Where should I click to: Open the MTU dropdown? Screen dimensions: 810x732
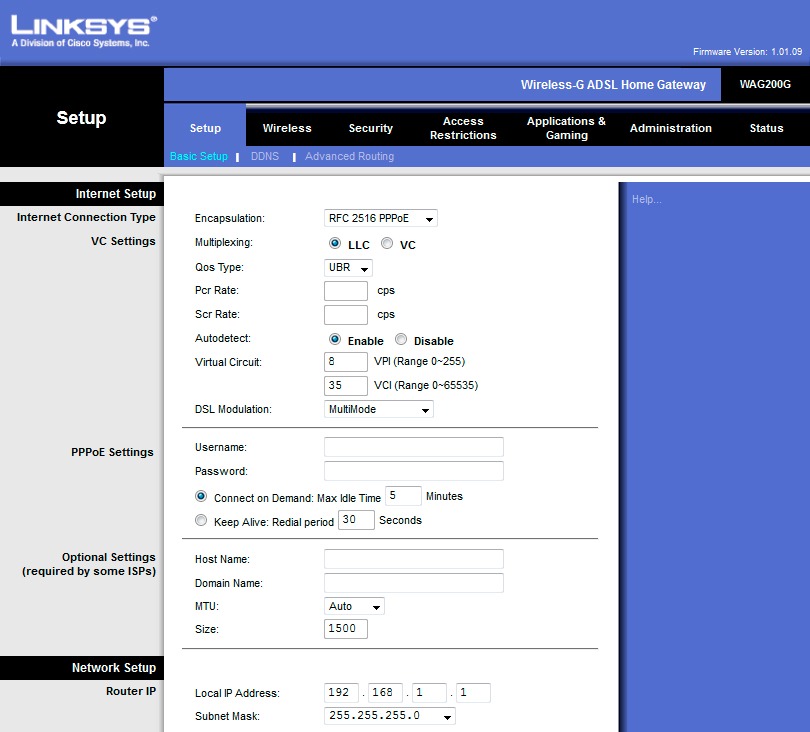pyautogui.click(x=354, y=606)
